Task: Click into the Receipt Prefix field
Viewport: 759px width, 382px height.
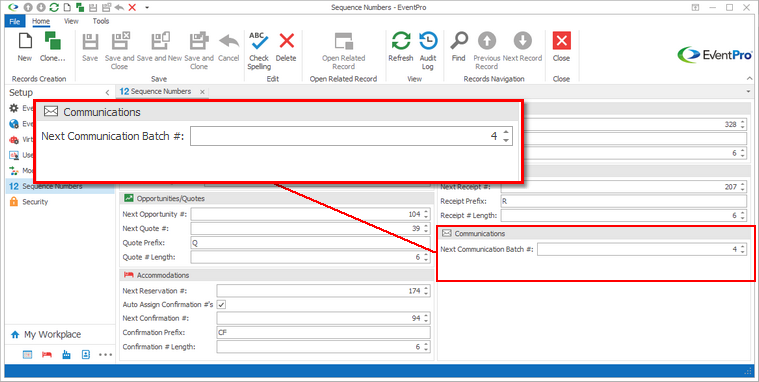Action: (x=623, y=201)
